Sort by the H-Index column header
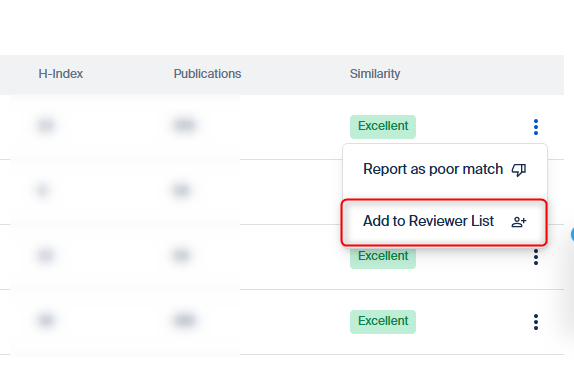Viewport: 574px width, 369px height. coord(61,74)
